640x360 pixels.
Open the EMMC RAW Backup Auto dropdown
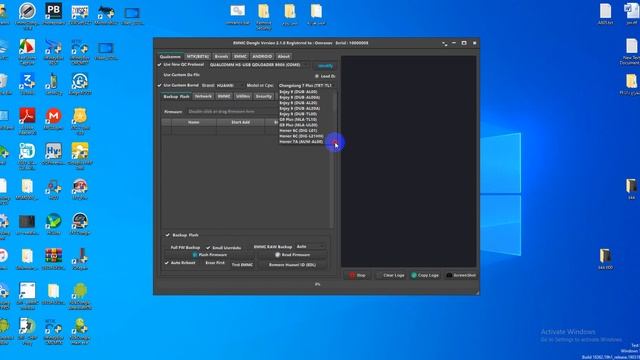coord(310,247)
